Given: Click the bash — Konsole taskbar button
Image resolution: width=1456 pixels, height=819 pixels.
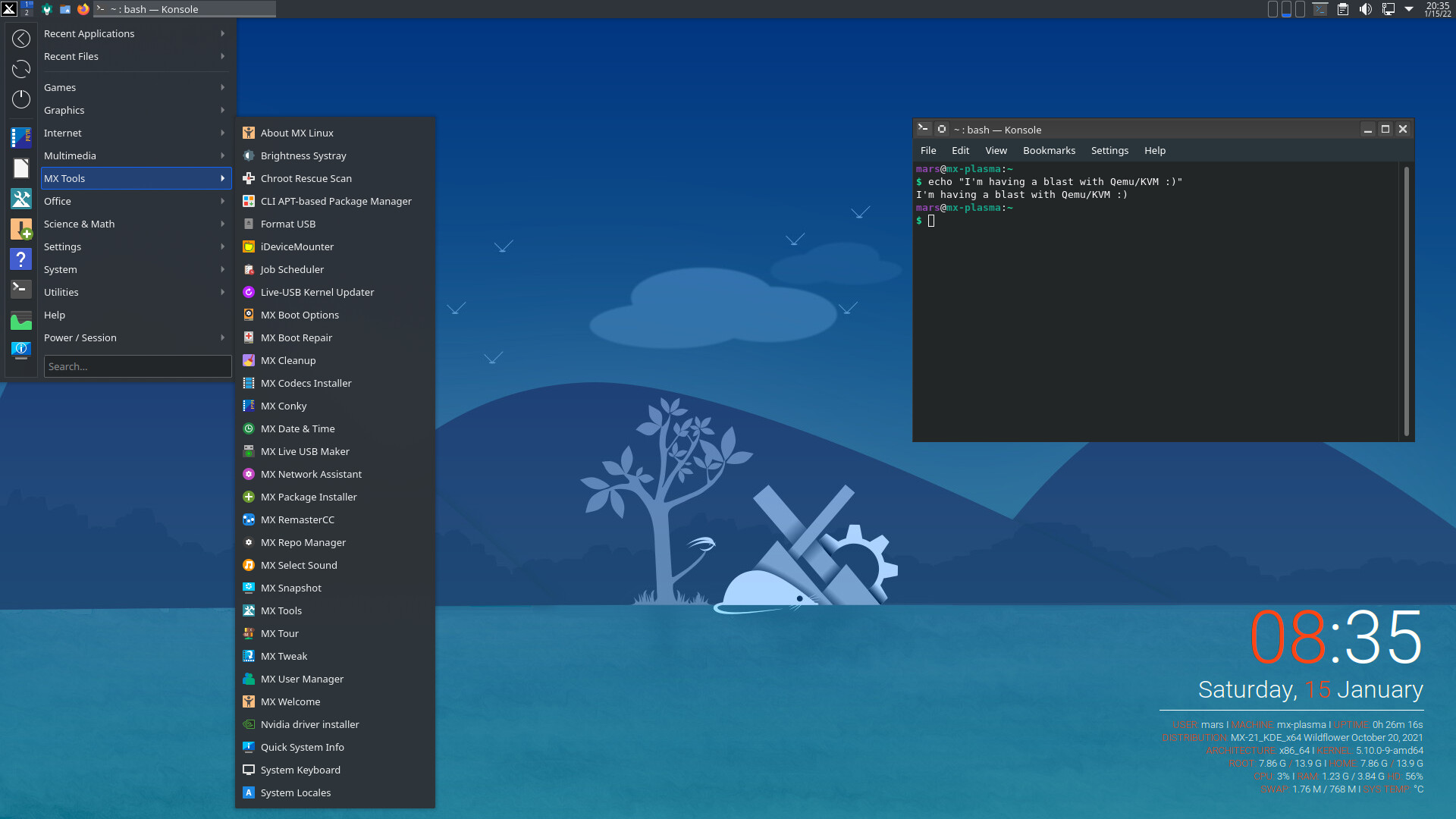Looking at the screenshot, I should click(184, 9).
